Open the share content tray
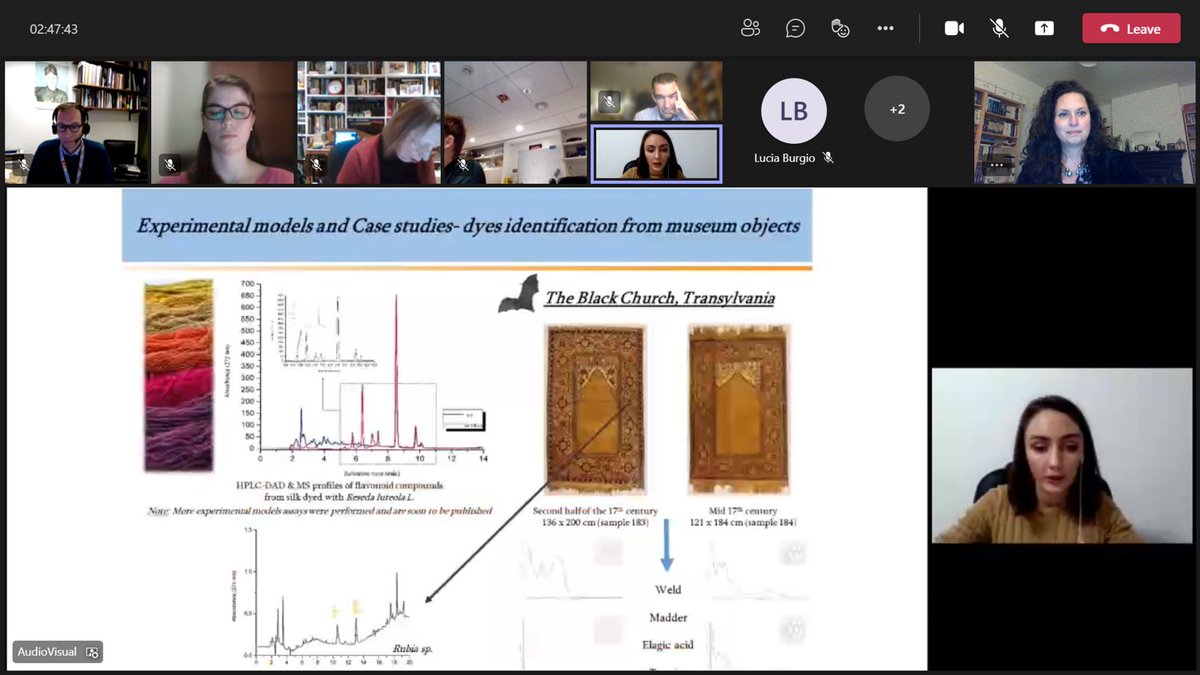Image resolution: width=1200 pixels, height=675 pixels. point(1044,28)
